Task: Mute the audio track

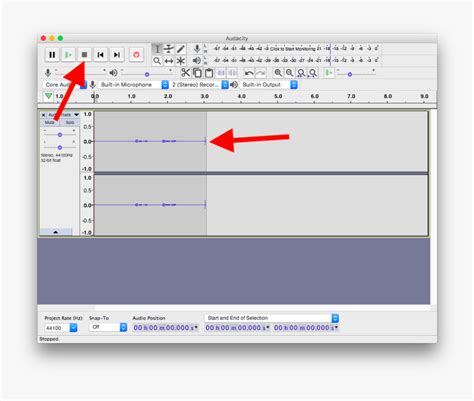Action: 50,122
